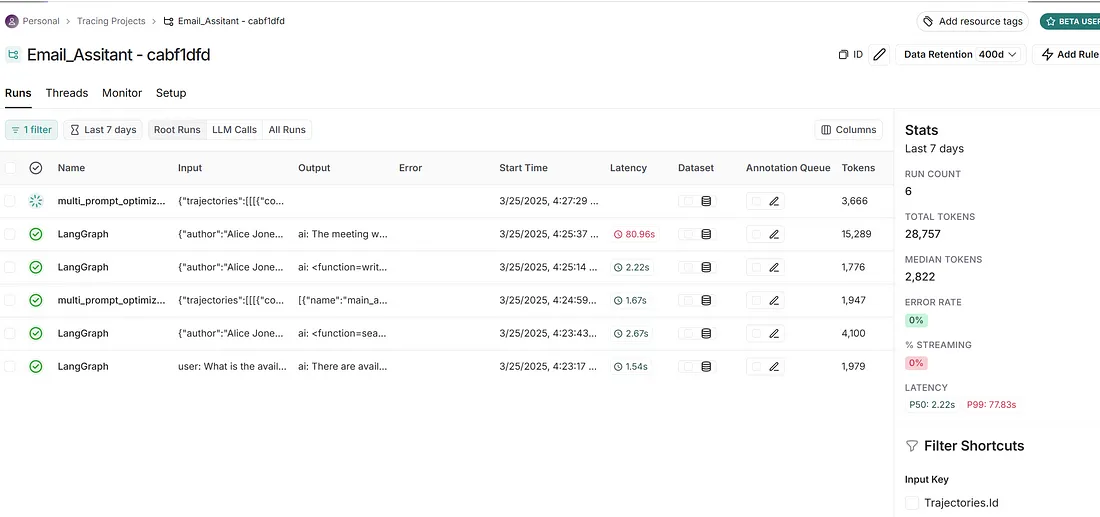Click annotation pencil for the 4,100 tokens row
1100x517 pixels.
pyautogui.click(x=774, y=333)
